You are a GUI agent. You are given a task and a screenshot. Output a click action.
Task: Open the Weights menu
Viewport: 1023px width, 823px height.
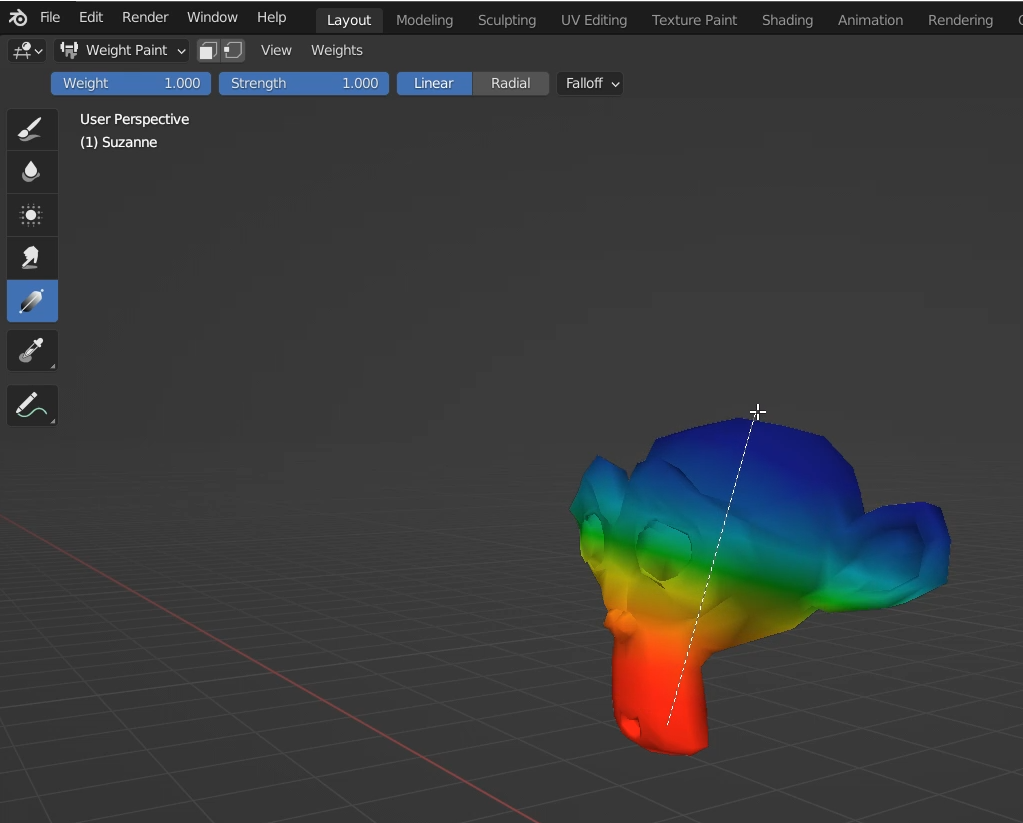coord(337,50)
